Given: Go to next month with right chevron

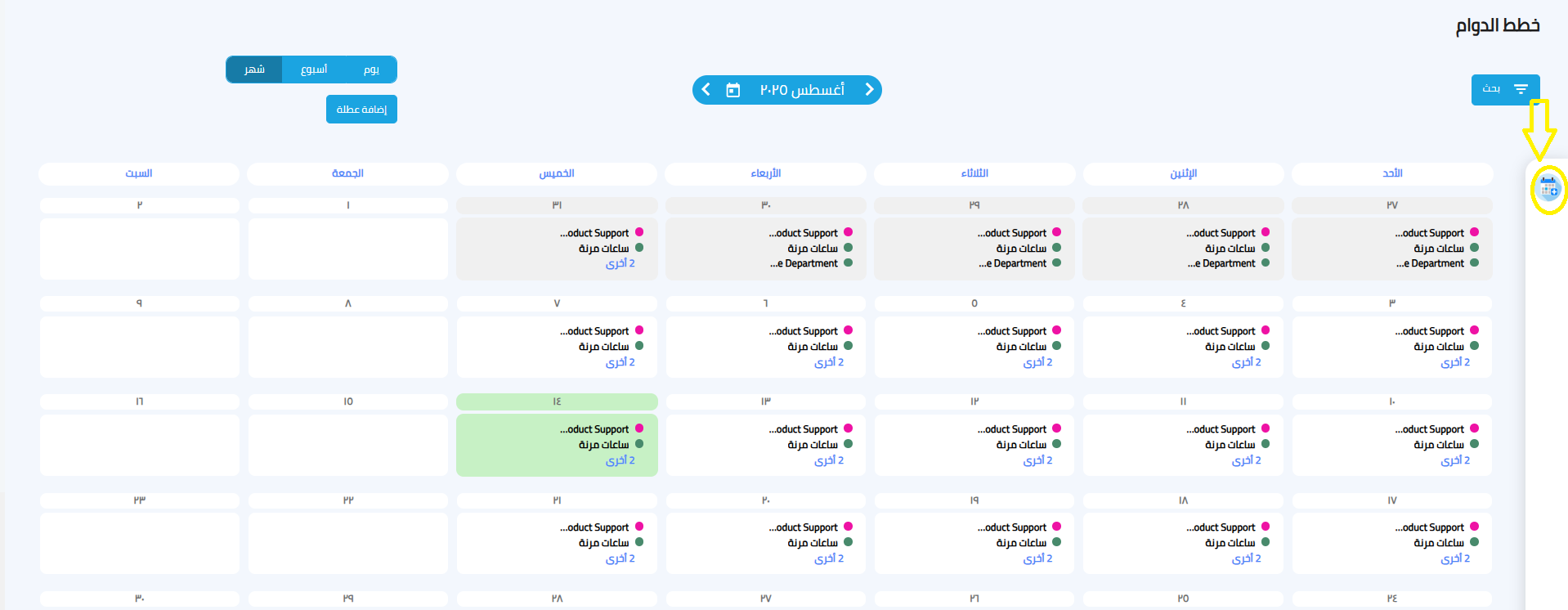Looking at the screenshot, I should (x=869, y=90).
